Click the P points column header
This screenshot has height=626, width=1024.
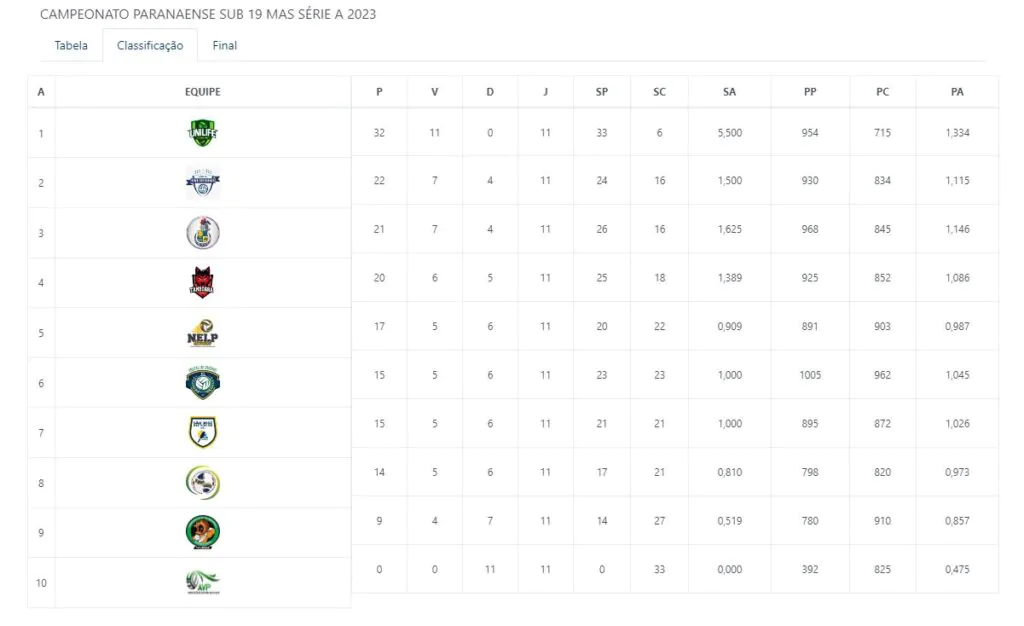379,92
